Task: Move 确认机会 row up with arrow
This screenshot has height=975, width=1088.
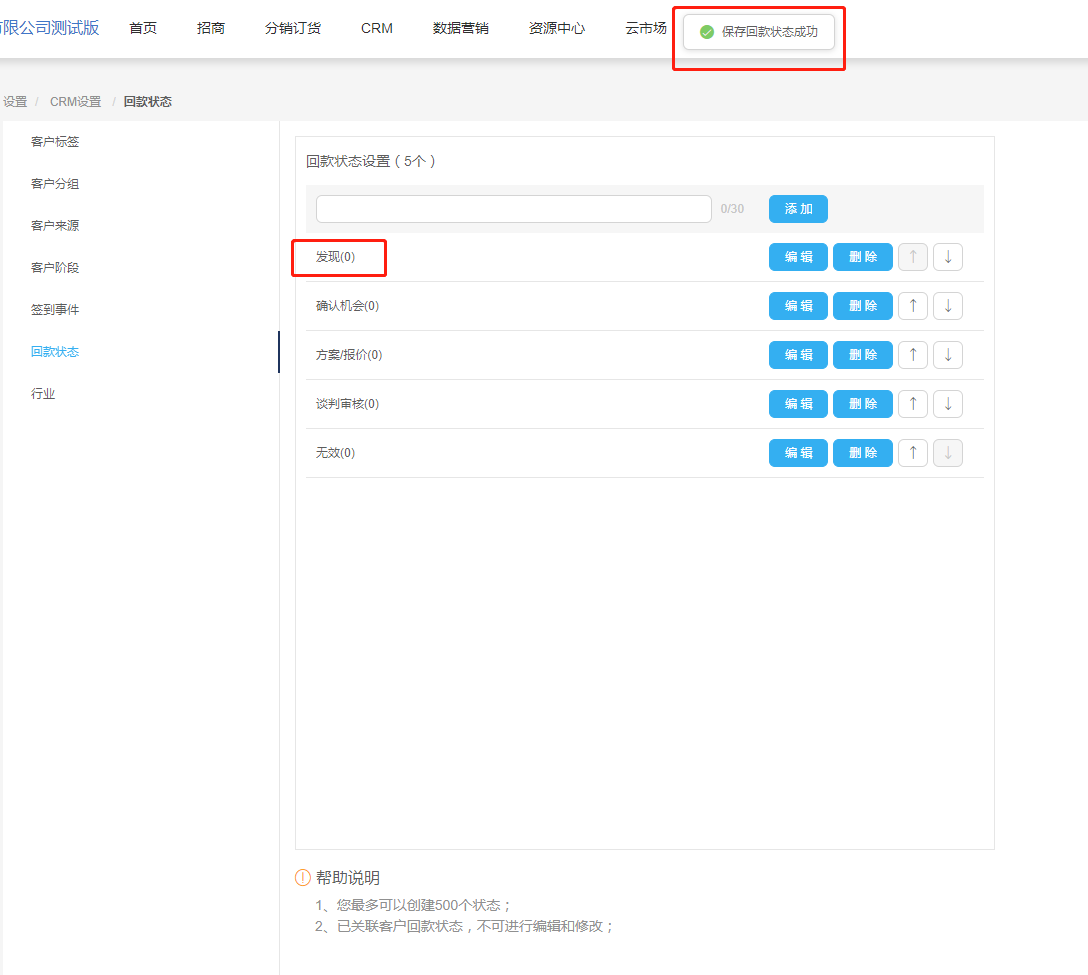Action: [x=912, y=306]
